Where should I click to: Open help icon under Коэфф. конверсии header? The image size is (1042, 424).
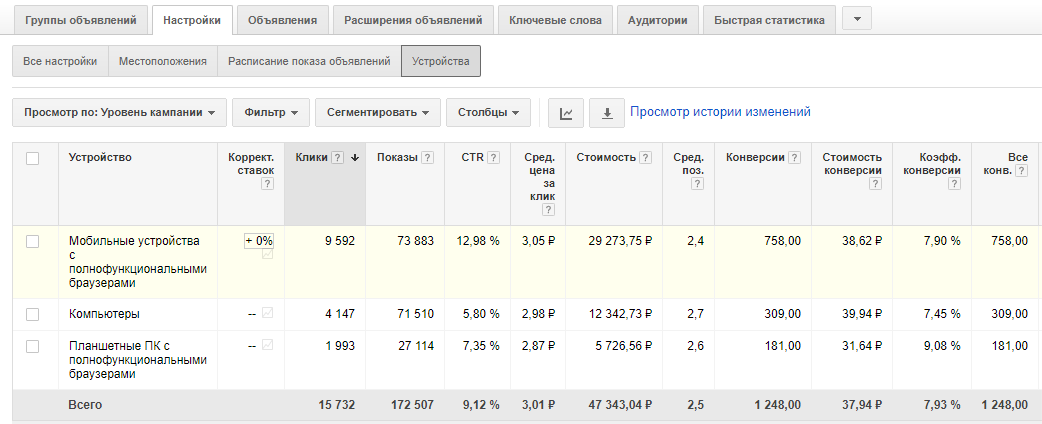tap(954, 184)
